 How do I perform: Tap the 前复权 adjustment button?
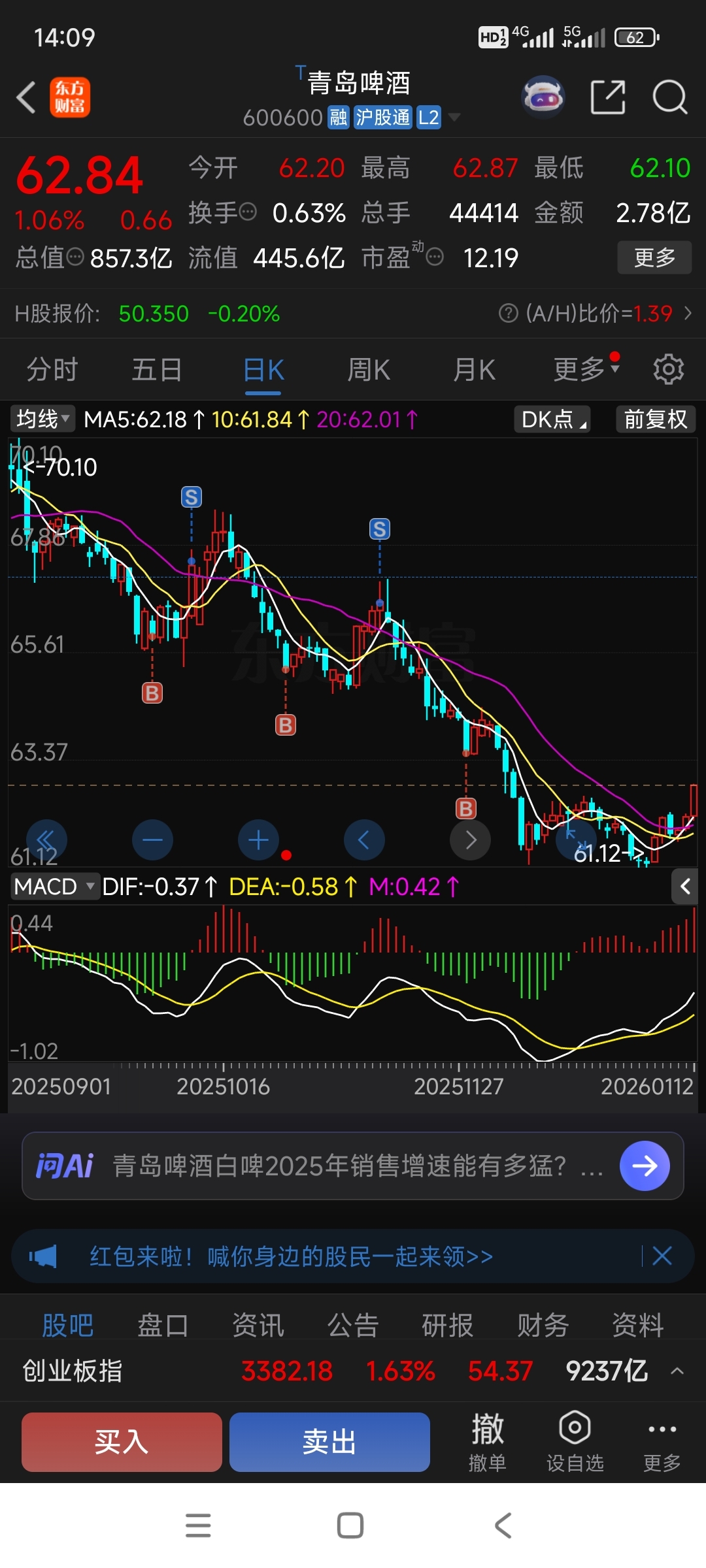(x=656, y=419)
